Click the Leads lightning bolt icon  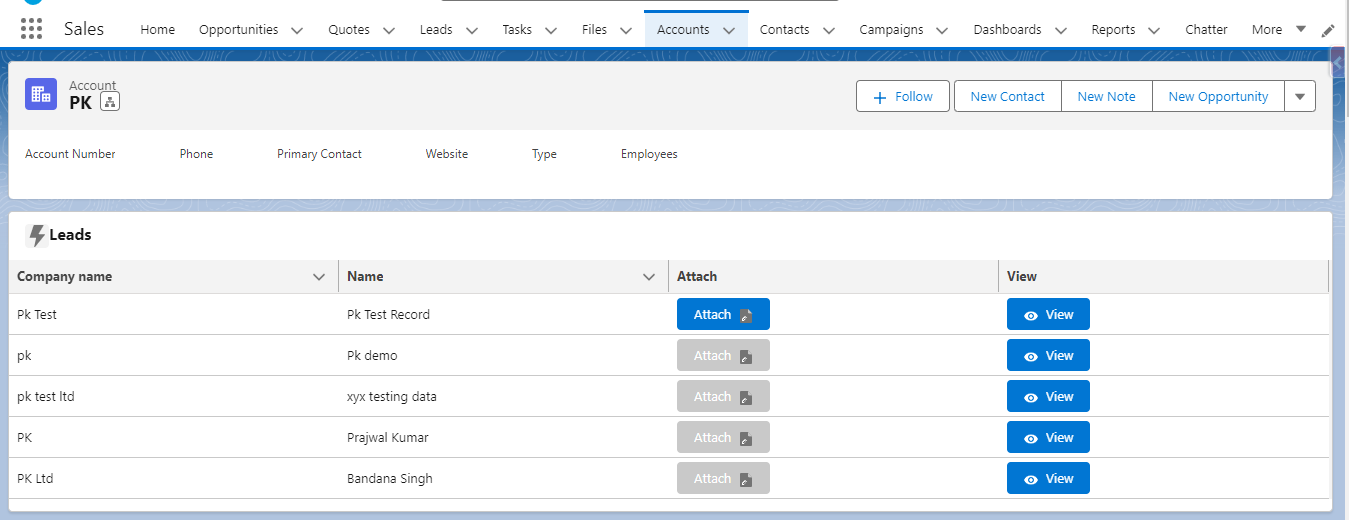coord(37,236)
